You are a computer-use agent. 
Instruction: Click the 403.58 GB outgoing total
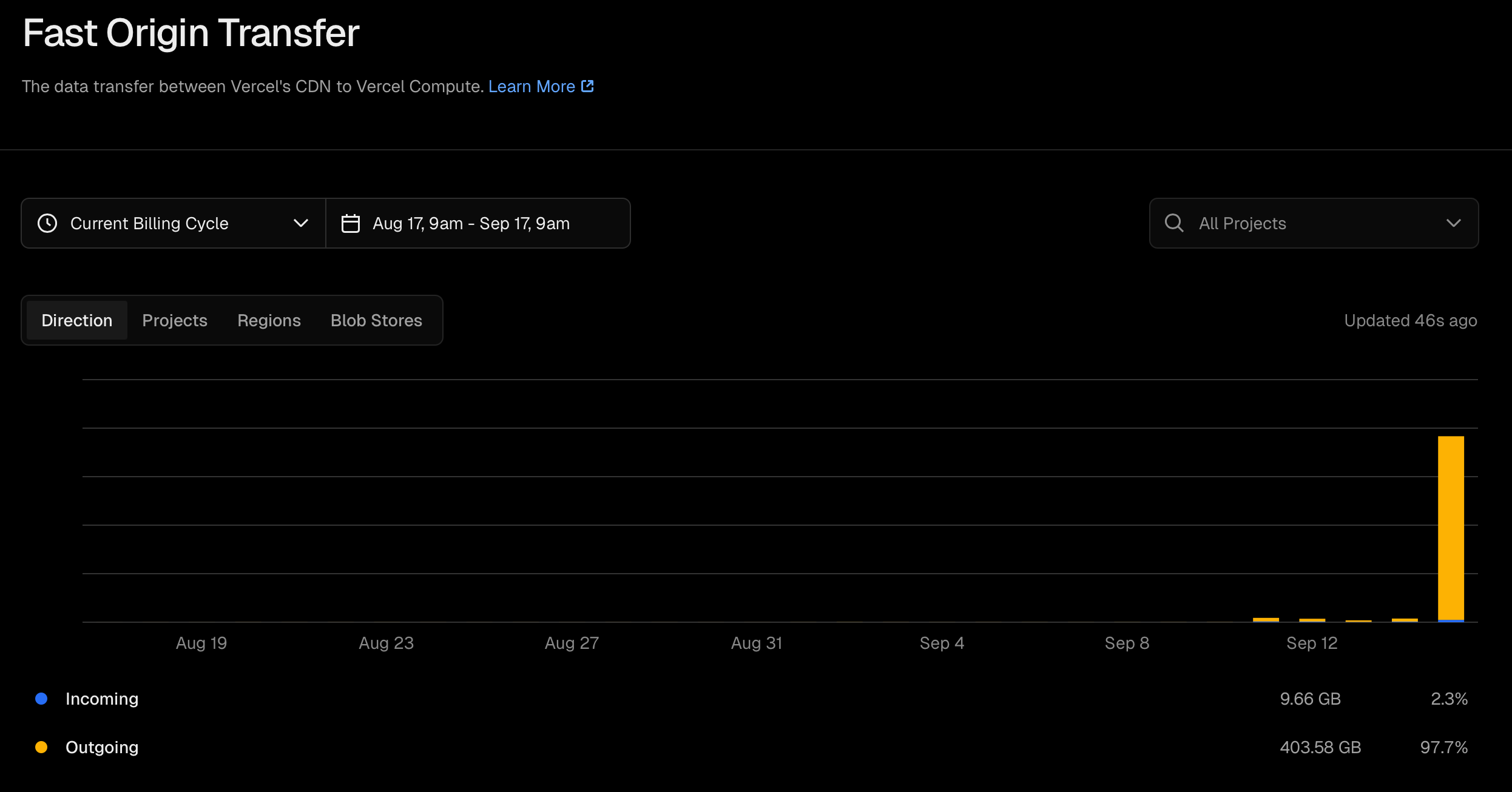click(x=1320, y=747)
